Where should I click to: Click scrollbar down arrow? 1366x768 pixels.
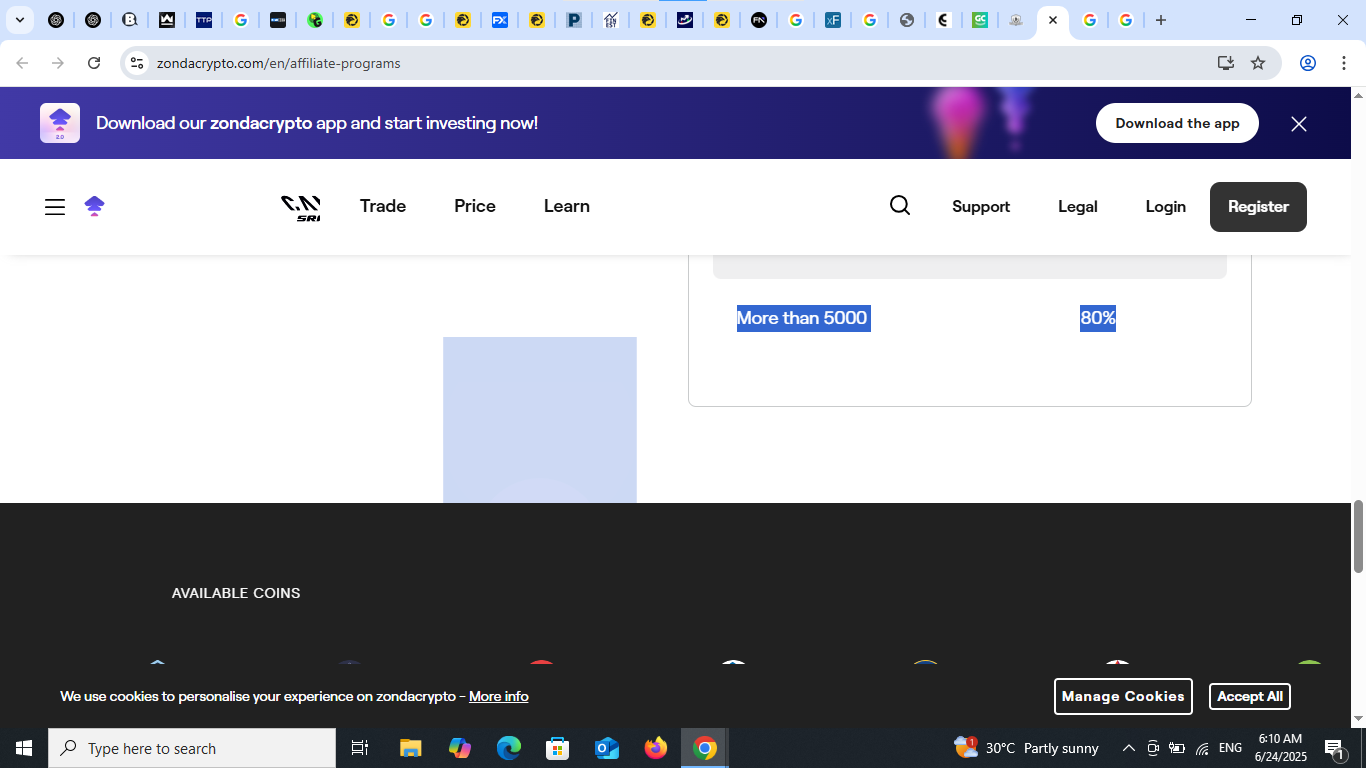tap(1358, 719)
